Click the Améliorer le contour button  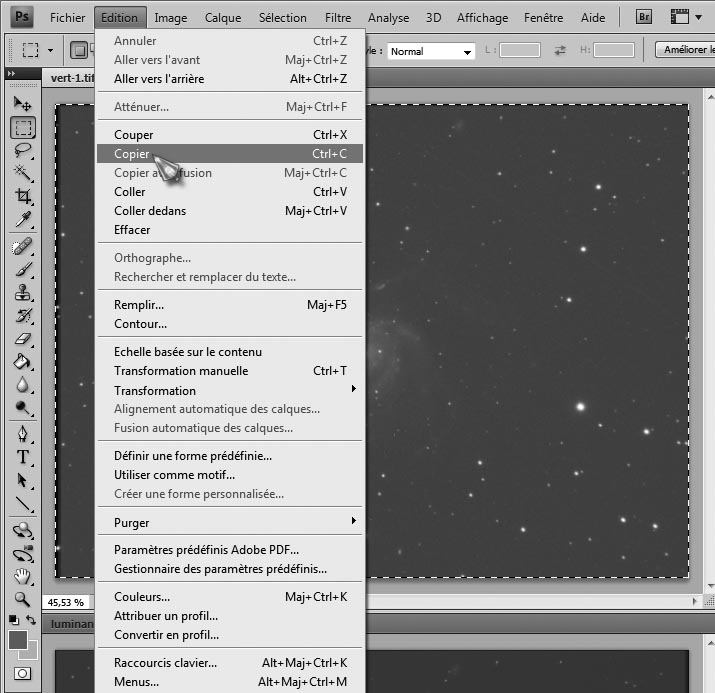686,50
